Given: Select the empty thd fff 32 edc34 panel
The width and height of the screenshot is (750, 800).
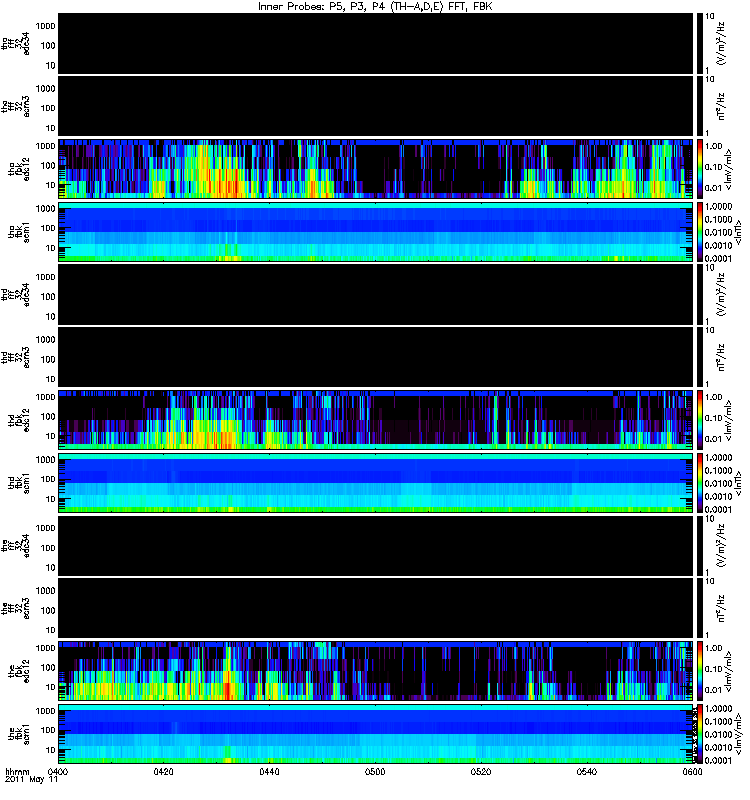Looking at the screenshot, I should pyautogui.click(x=376, y=294).
